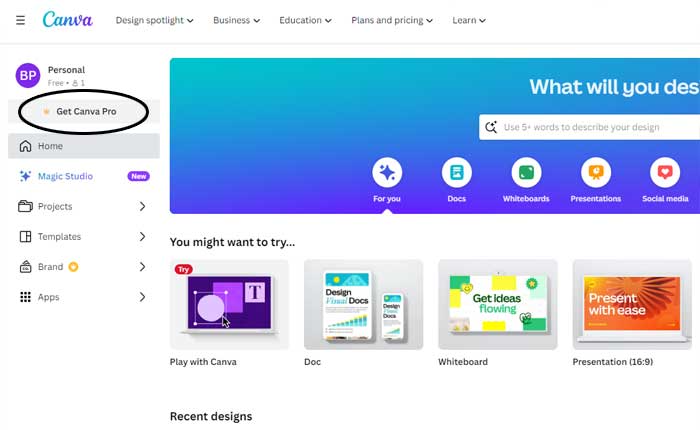Screen dimensions: 700x430
Task: Click the Magic Studio sparkle icon
Action: 25,176
